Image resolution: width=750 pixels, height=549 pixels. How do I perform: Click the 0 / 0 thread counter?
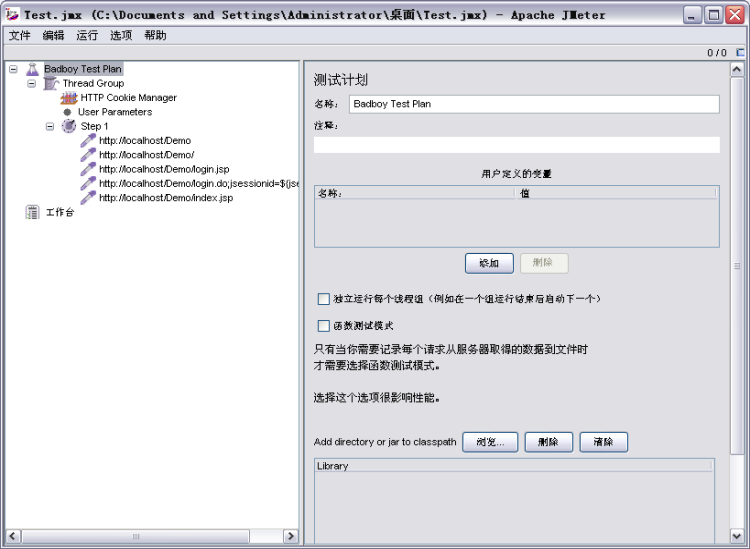pos(717,53)
